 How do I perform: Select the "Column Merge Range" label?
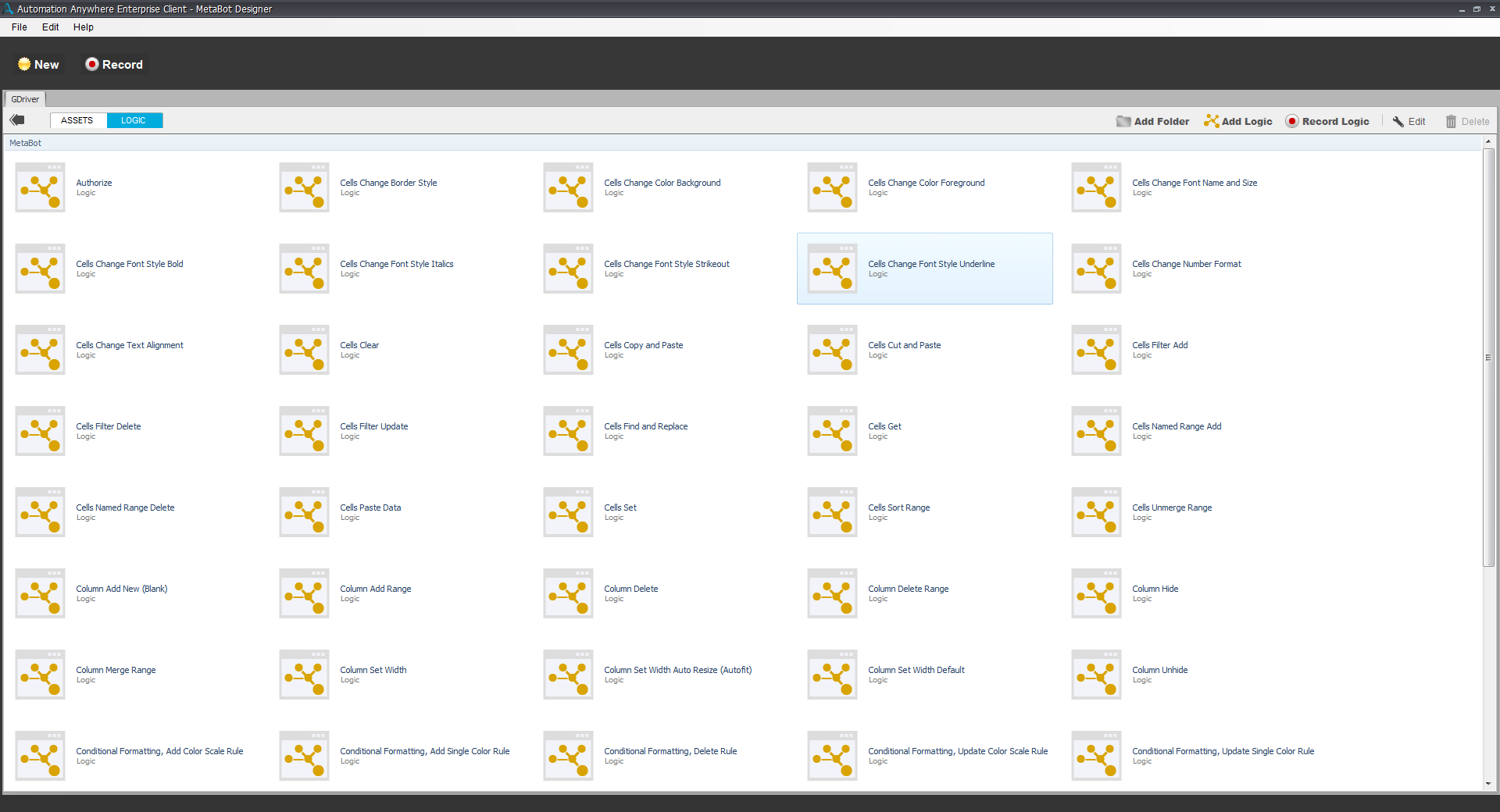click(x=116, y=670)
